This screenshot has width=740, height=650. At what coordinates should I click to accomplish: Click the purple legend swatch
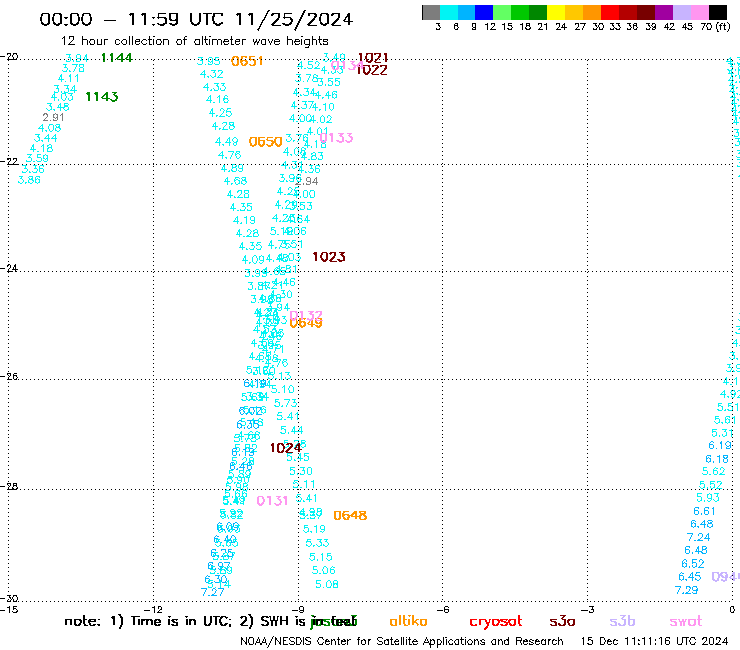(664, 12)
